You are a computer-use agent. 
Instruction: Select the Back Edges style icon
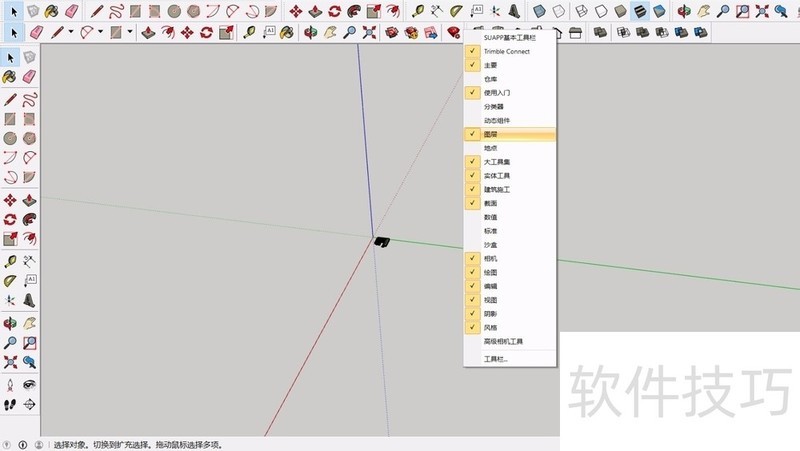[559, 11]
